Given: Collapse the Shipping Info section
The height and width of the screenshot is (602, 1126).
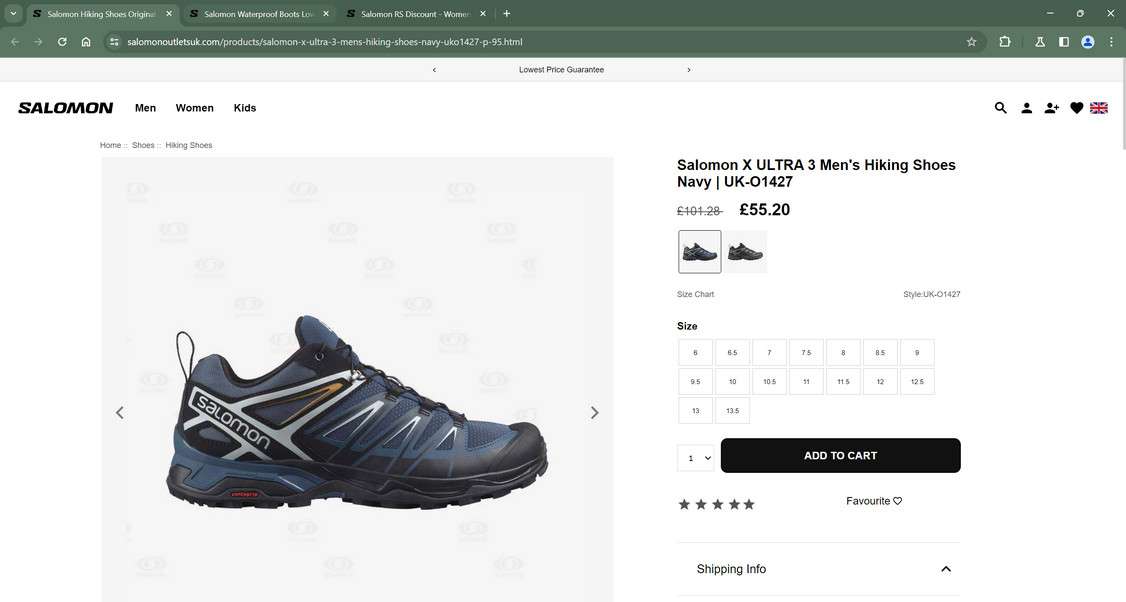Looking at the screenshot, I should click(946, 569).
